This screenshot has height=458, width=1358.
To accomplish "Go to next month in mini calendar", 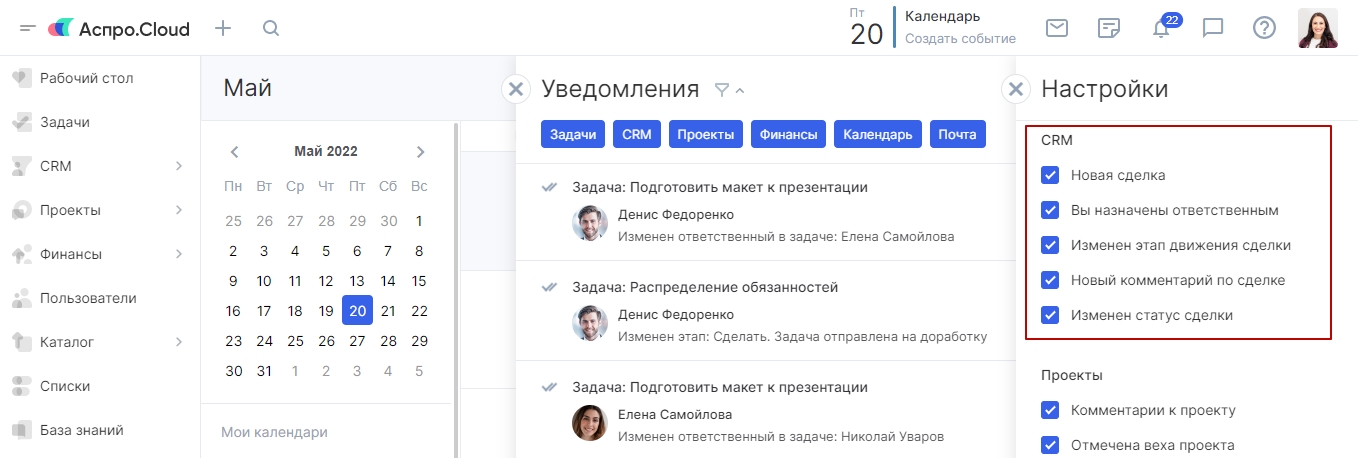I will point(420,152).
